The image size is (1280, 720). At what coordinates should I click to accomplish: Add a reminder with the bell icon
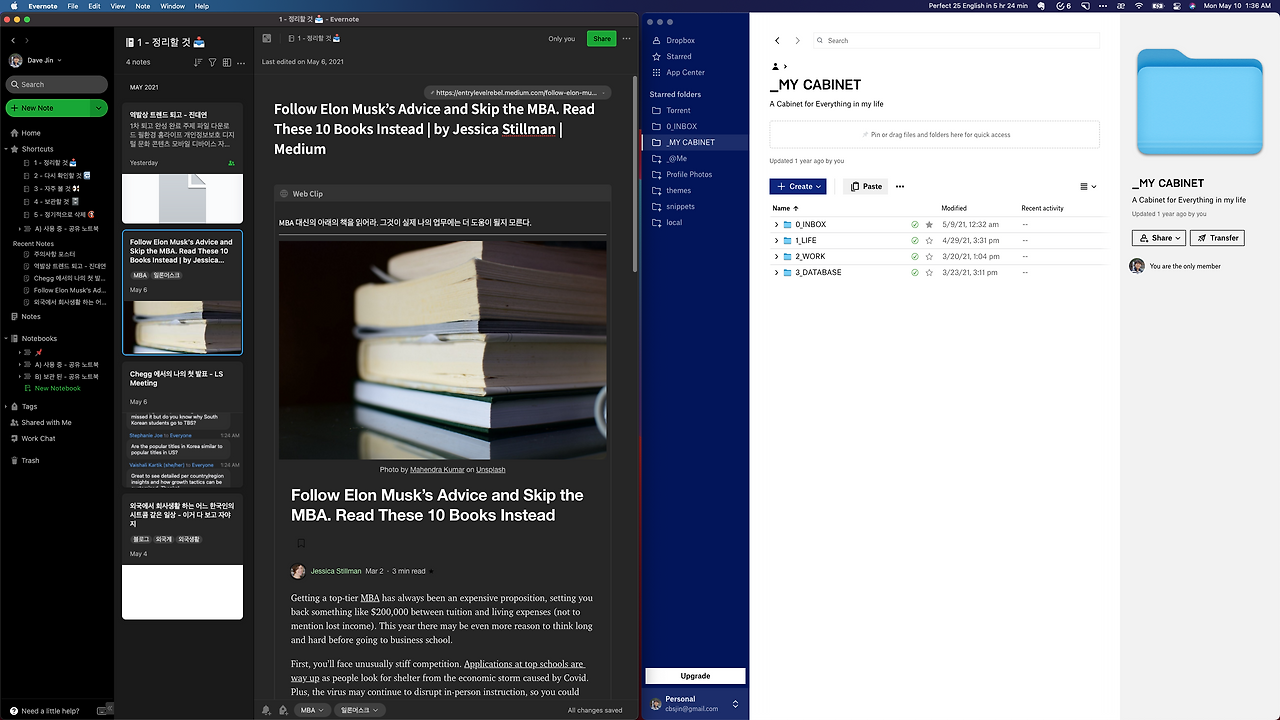point(266,710)
